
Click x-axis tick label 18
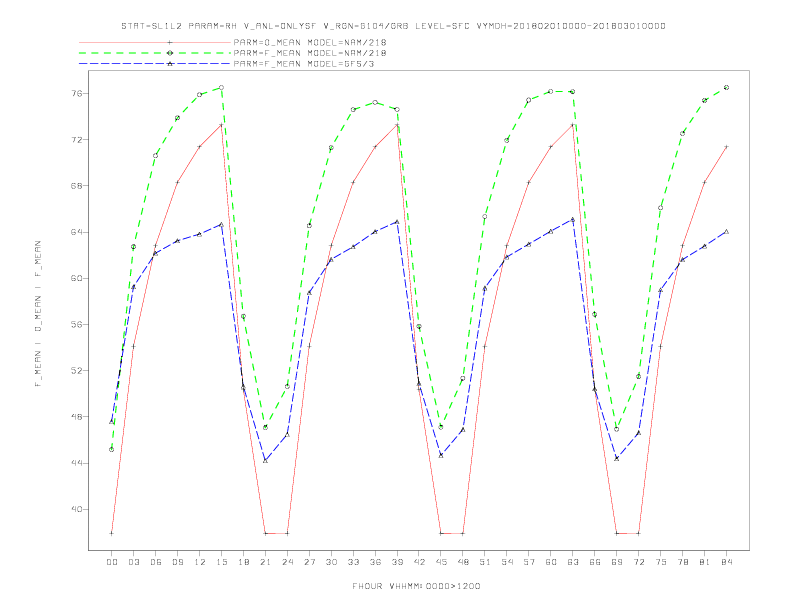pos(243,562)
